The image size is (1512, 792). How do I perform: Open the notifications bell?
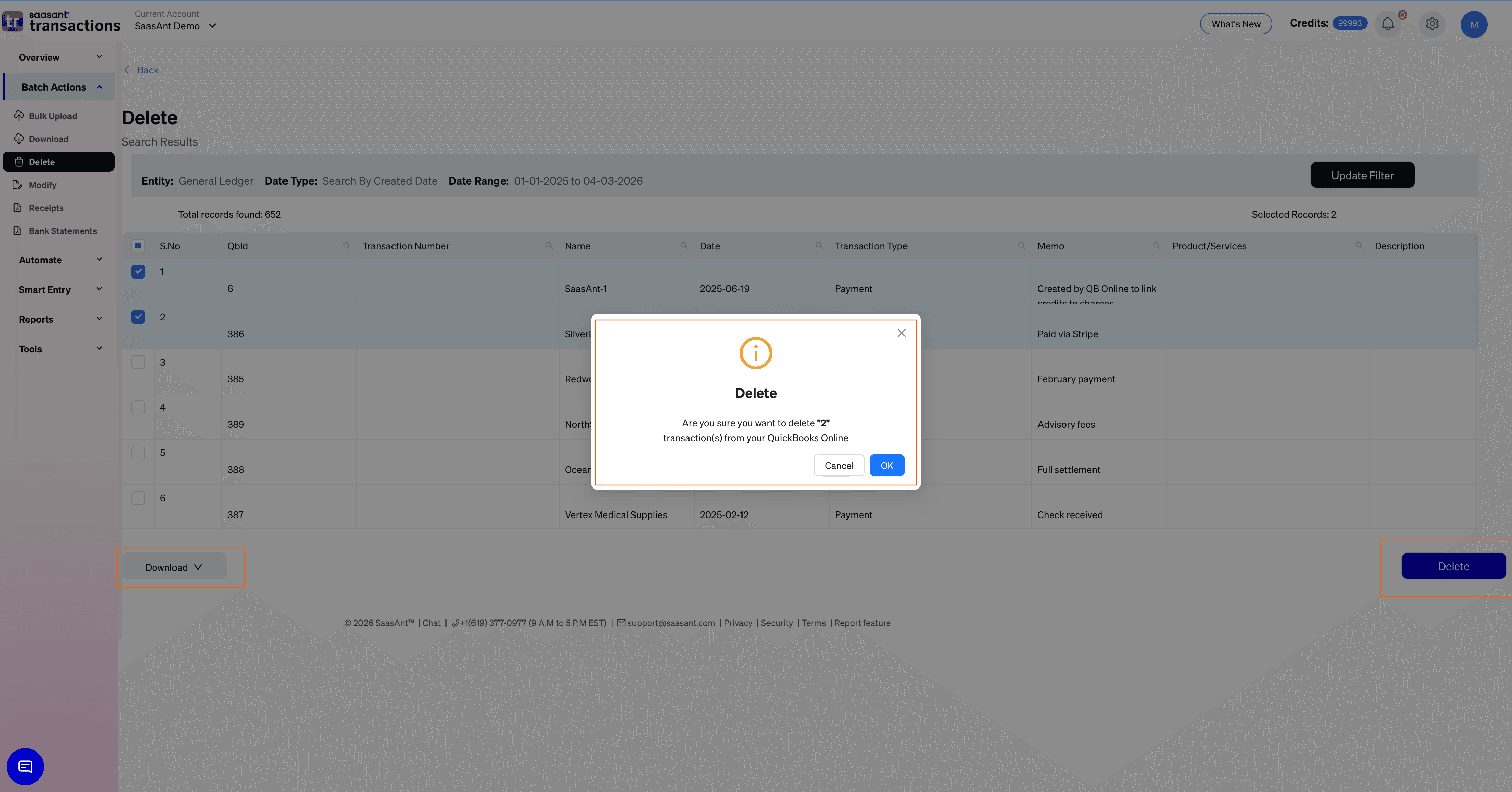pos(1387,24)
